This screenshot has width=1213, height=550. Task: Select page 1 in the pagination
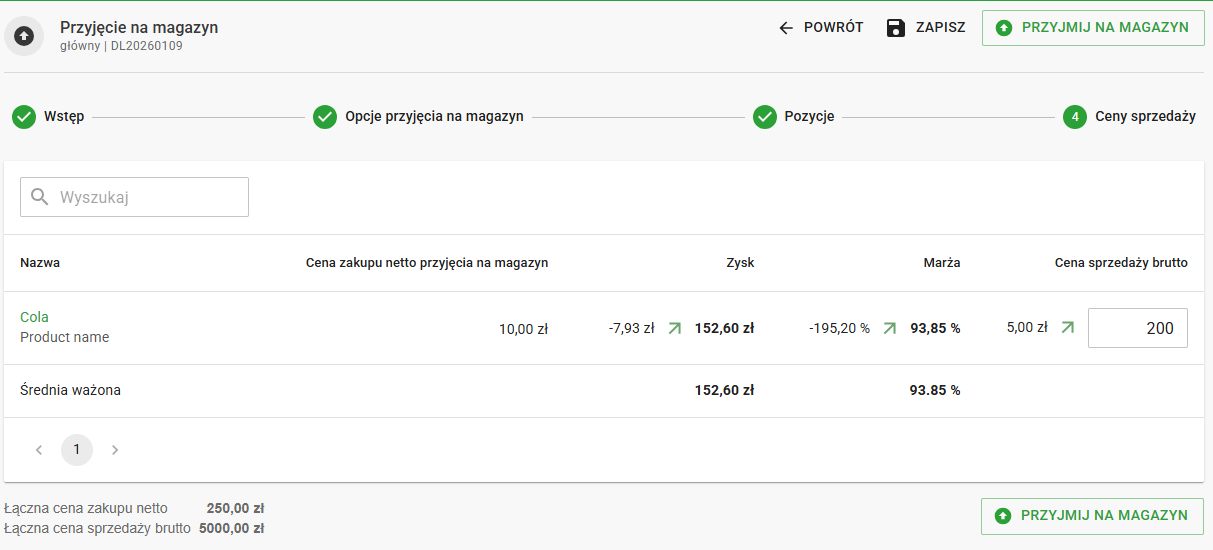click(x=77, y=450)
